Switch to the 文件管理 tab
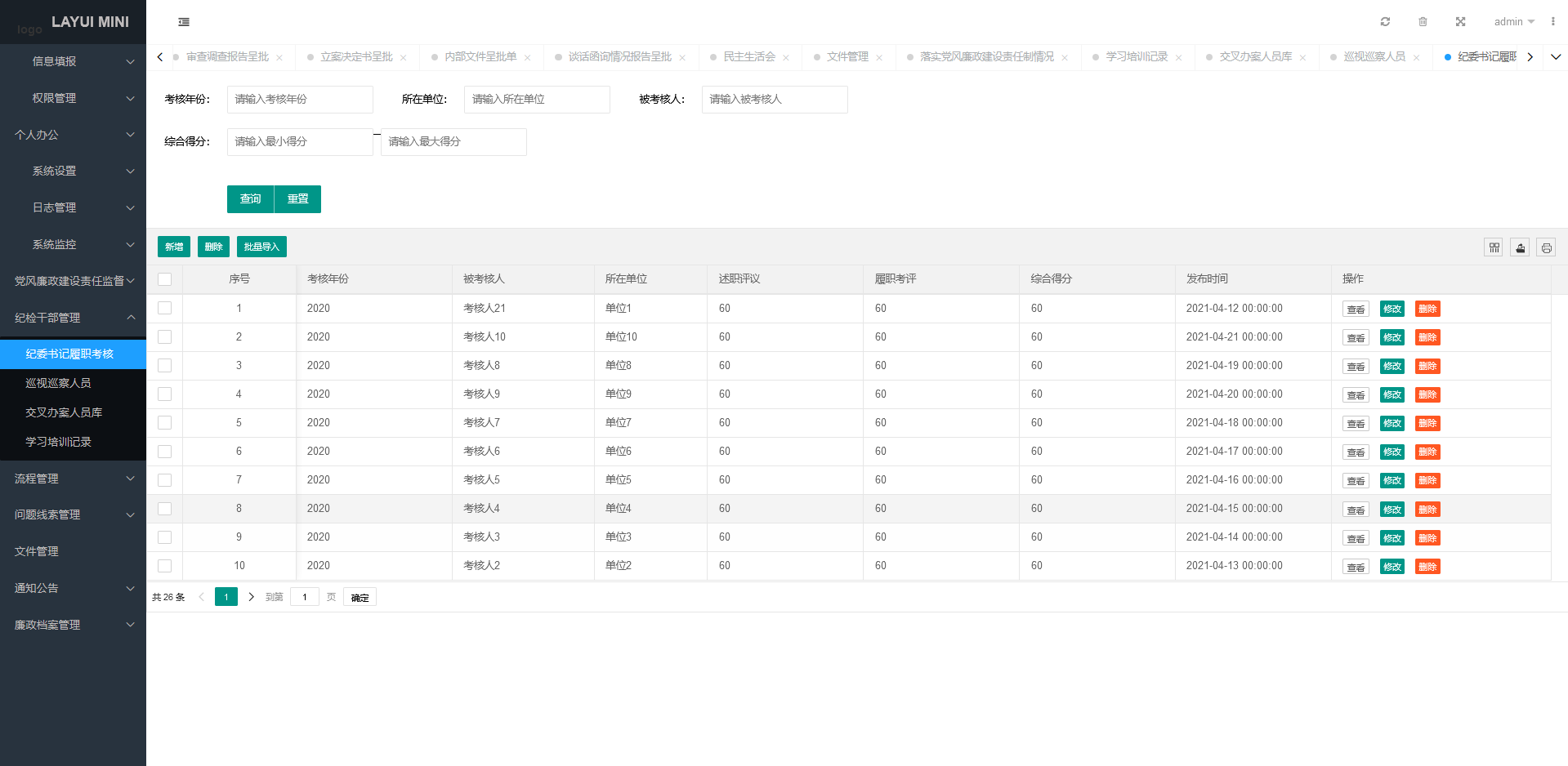The width and height of the screenshot is (1568, 766). [x=847, y=57]
